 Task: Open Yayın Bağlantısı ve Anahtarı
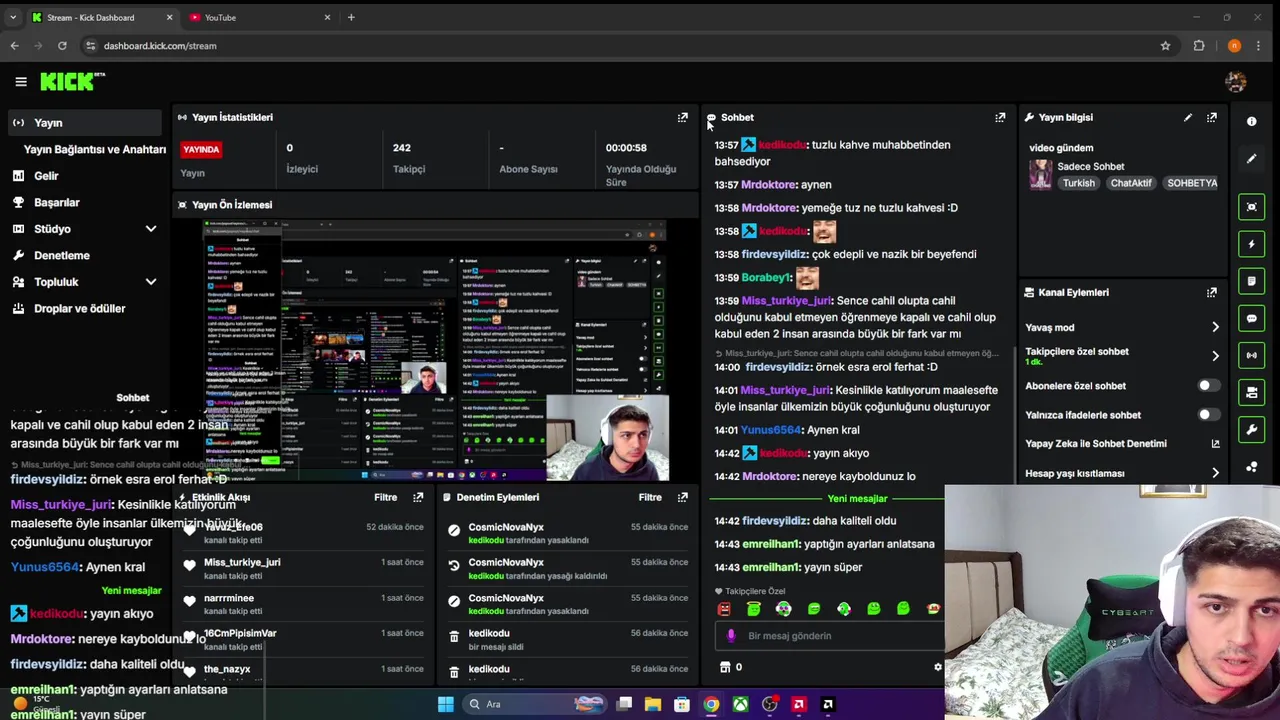tap(94, 149)
